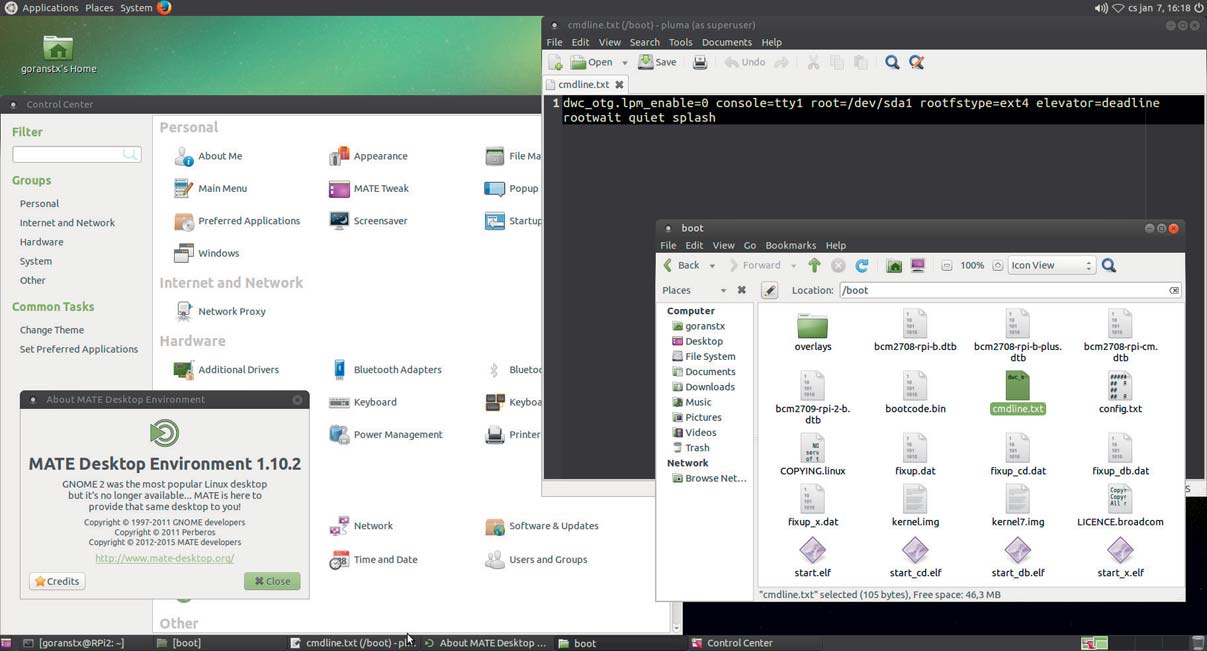Open Power Management settings
1207x651 pixels.
385,435
